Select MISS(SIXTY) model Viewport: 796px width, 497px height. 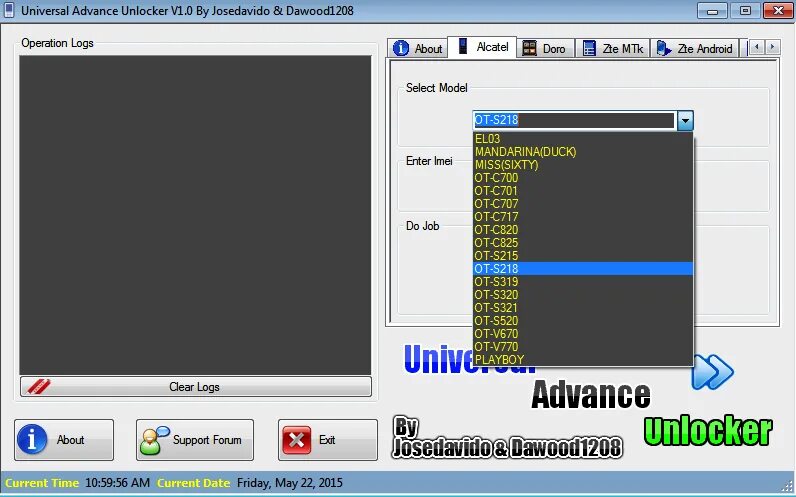pos(583,164)
